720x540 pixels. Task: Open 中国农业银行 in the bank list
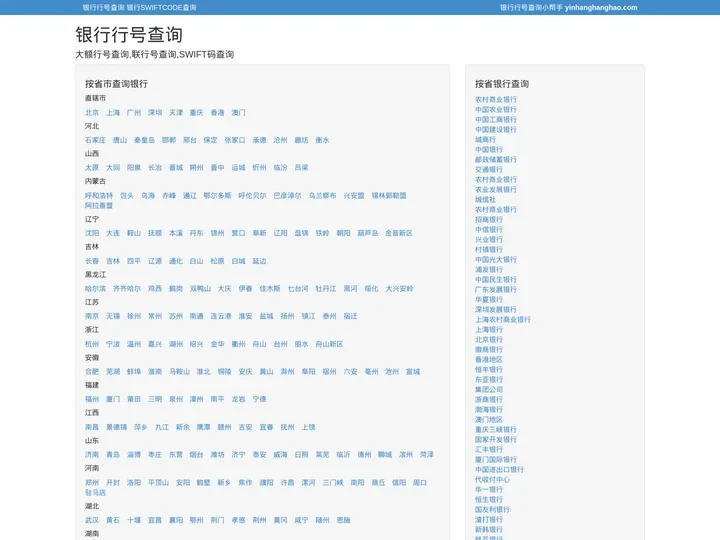point(496,109)
